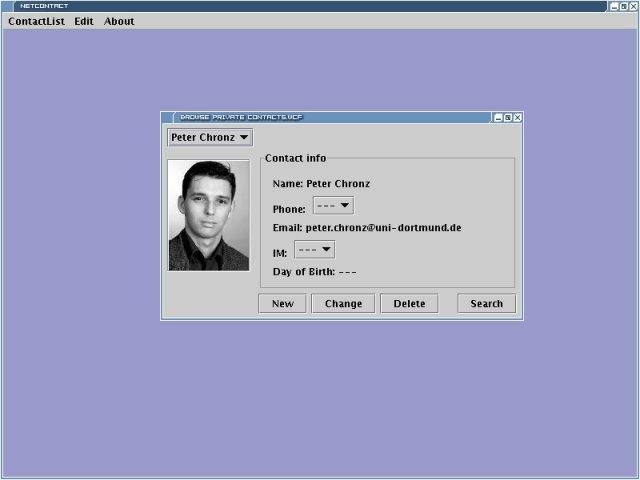Expand the IM dropdown
Screen dimensions: 640x480
(x=314, y=249)
